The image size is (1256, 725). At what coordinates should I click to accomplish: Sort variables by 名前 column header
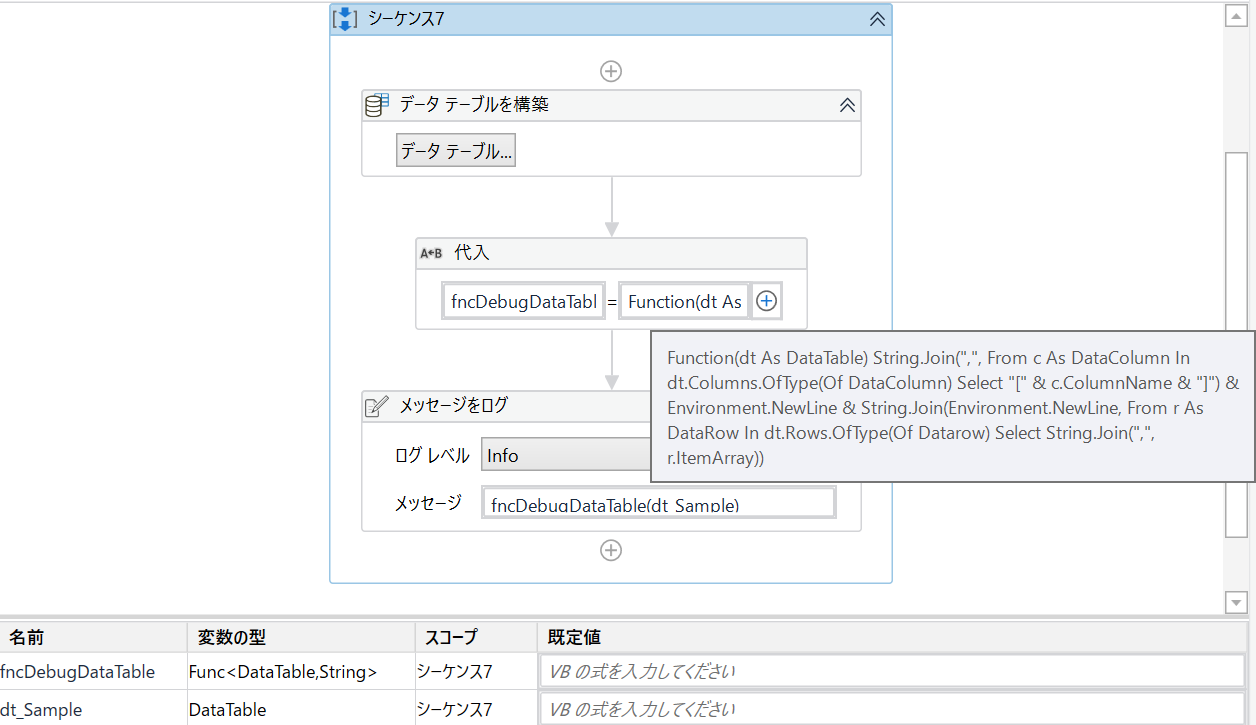(x=93, y=637)
